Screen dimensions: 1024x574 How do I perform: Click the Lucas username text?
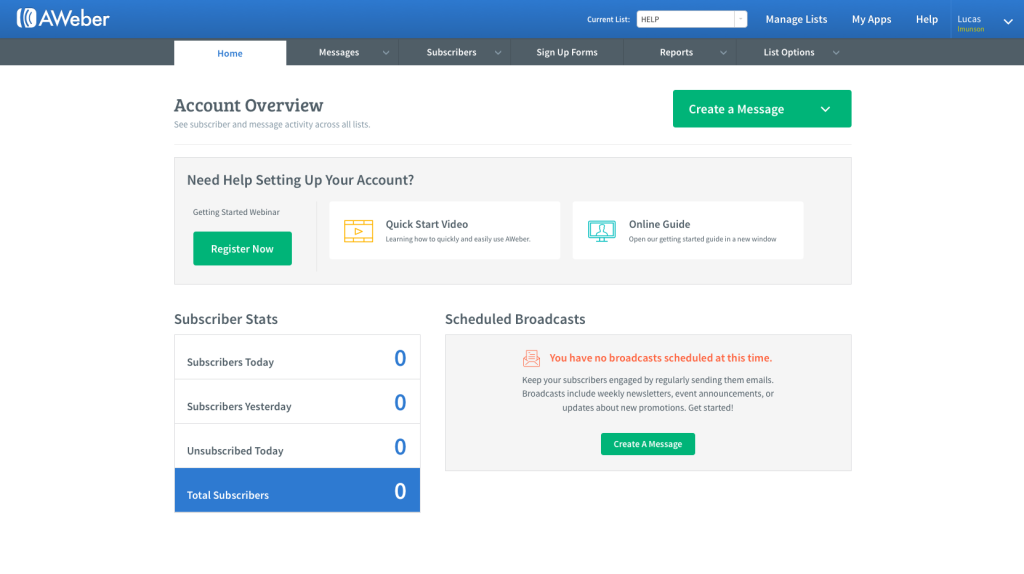(969, 19)
